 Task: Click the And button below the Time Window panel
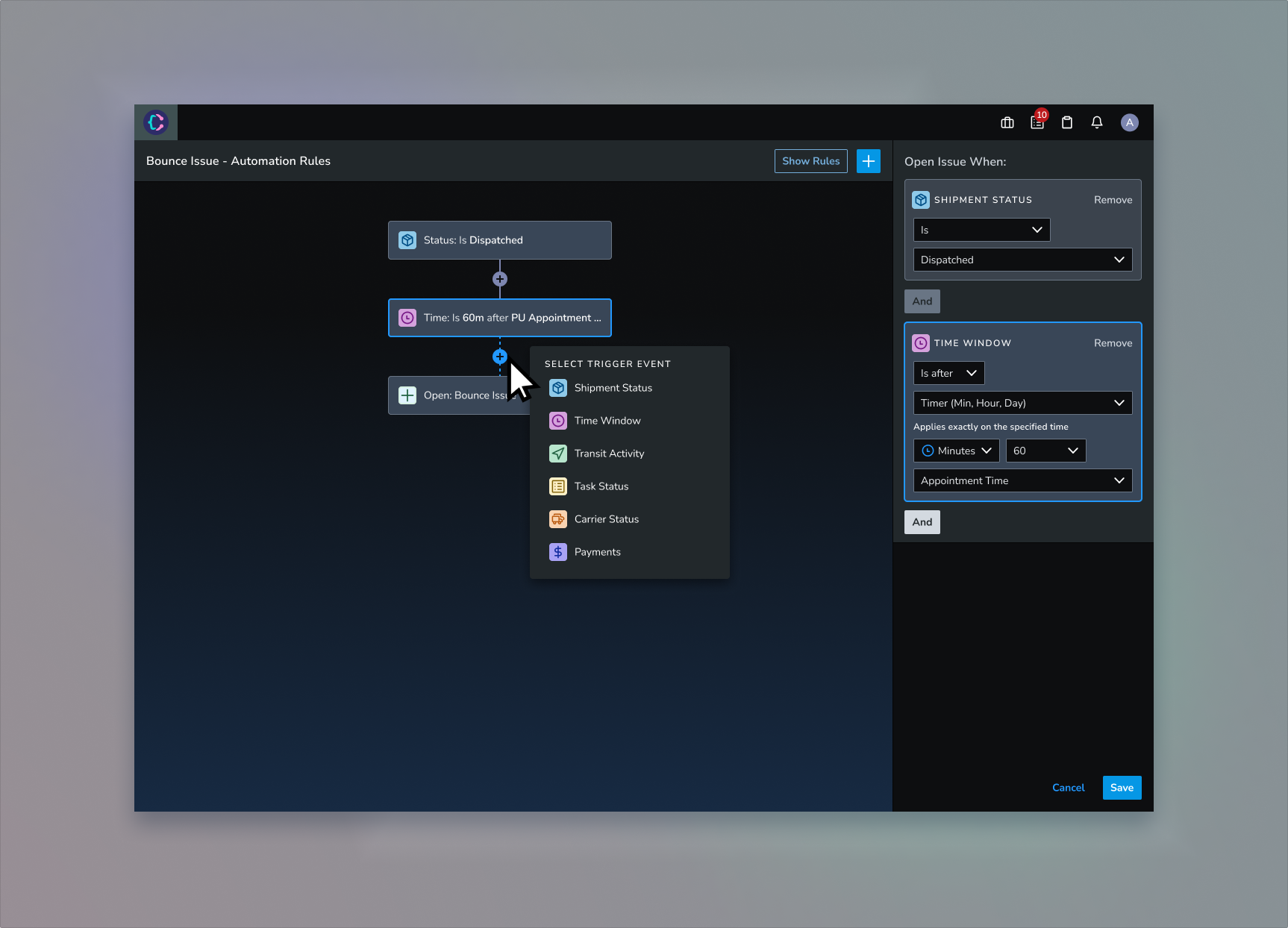[922, 522]
